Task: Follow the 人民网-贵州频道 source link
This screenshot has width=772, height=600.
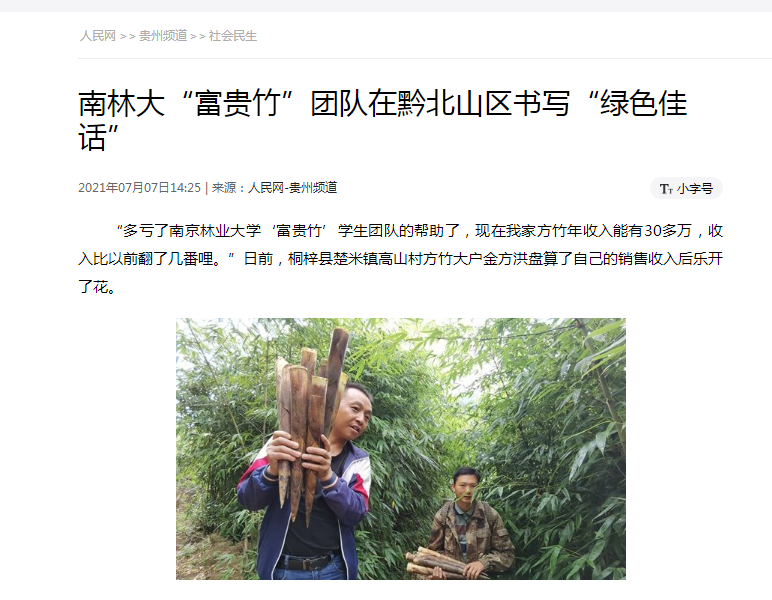Action: tap(292, 188)
